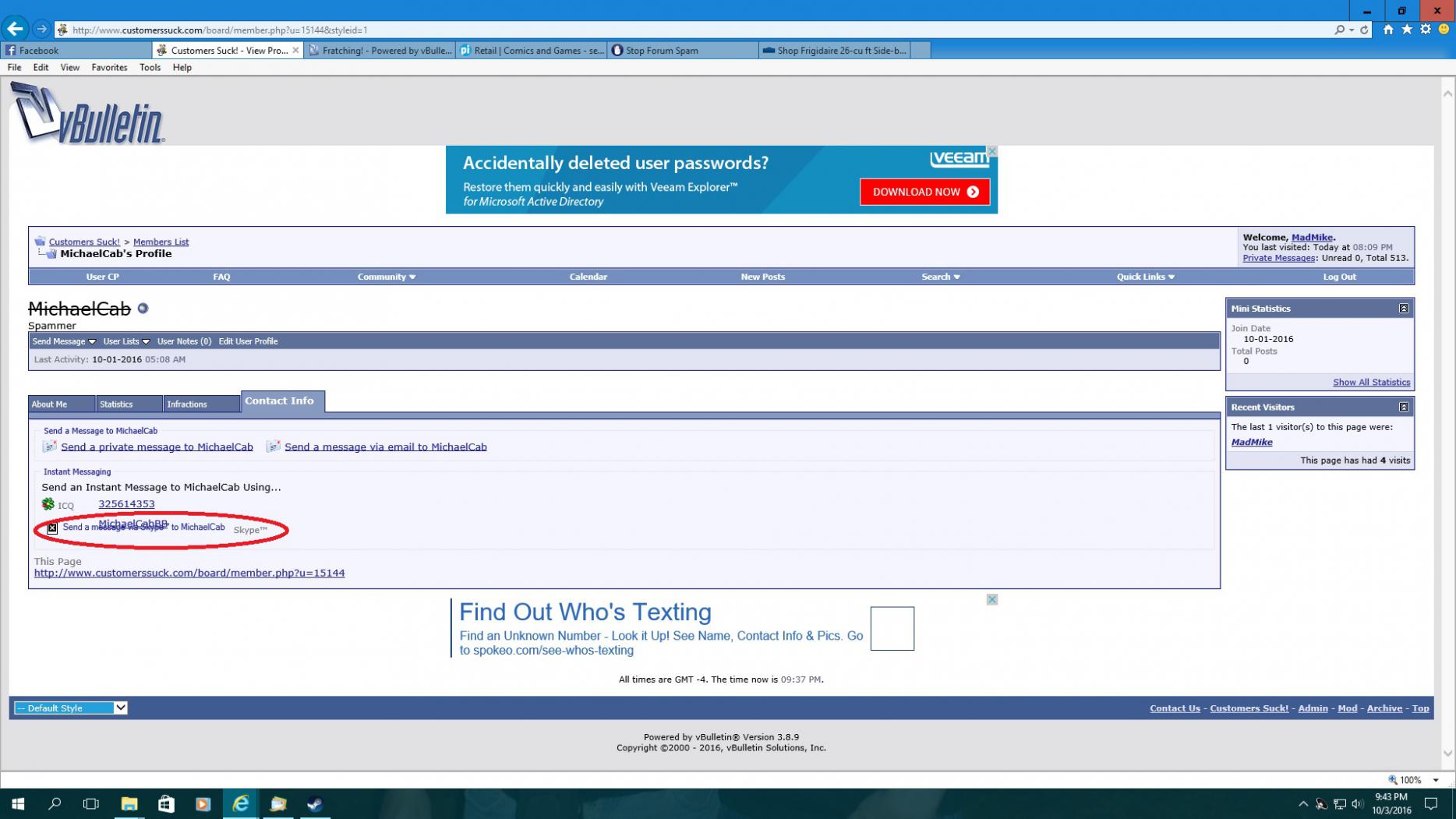Click the DOWNLOAD NOW button
This screenshot has height=819, width=1456.
tap(924, 192)
